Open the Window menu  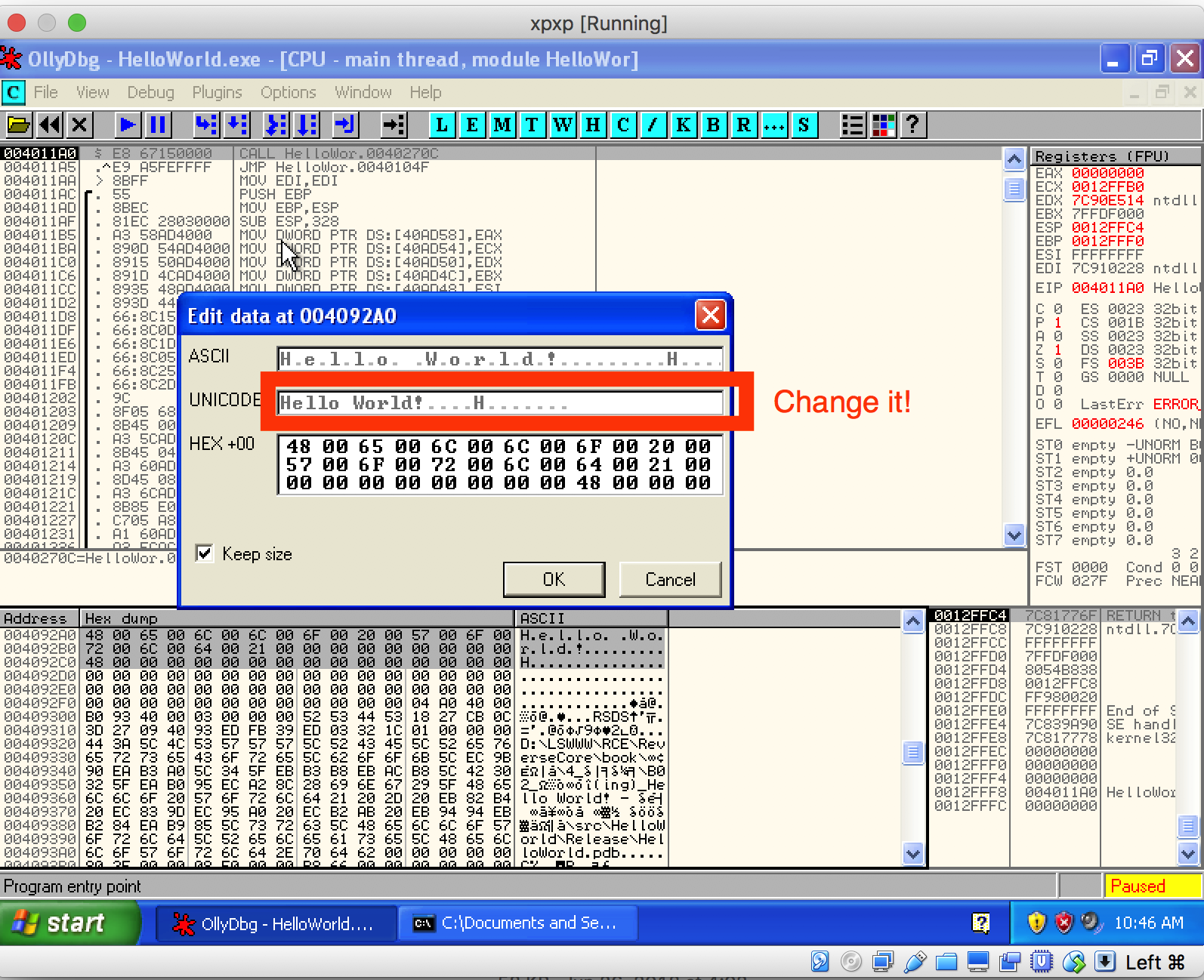(x=363, y=92)
